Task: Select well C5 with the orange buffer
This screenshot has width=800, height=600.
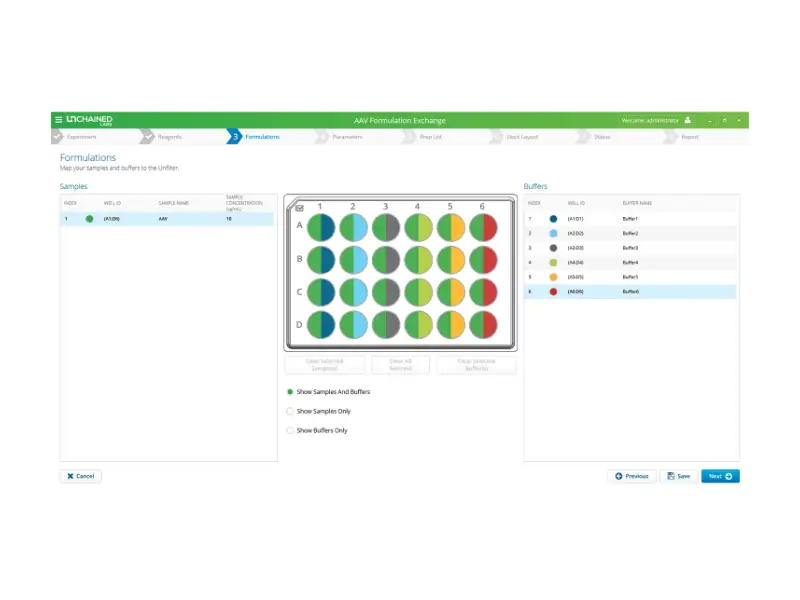Action: [450, 294]
